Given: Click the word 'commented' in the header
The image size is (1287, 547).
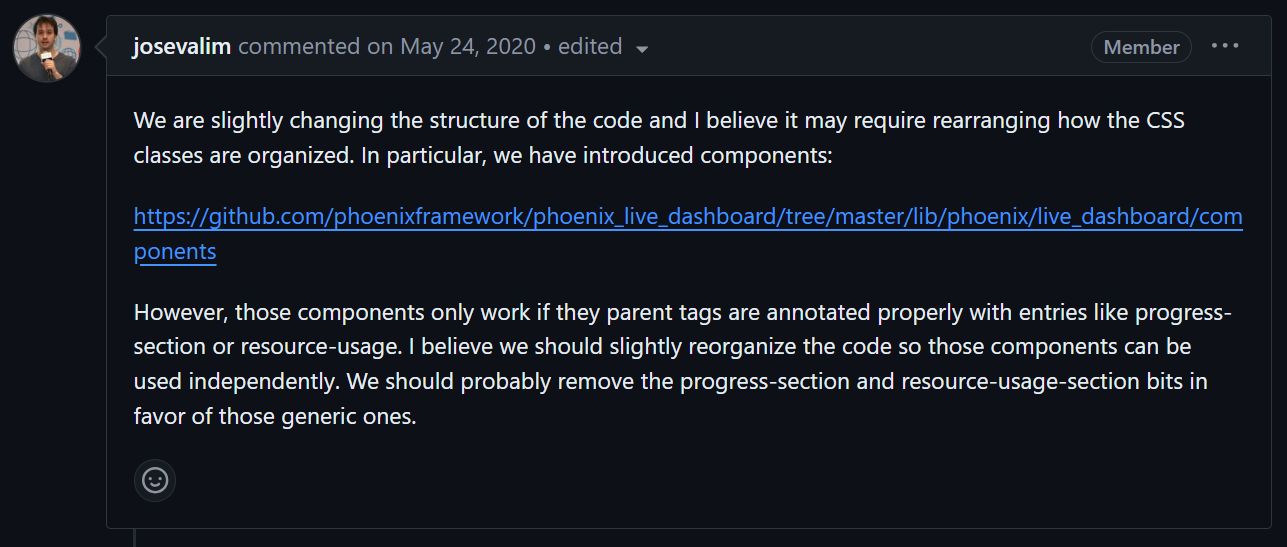Looking at the screenshot, I should [299, 46].
